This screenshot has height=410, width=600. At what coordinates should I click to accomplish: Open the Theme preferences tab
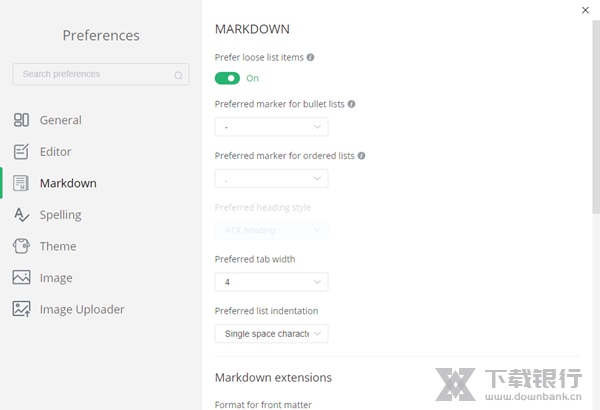tap(58, 246)
